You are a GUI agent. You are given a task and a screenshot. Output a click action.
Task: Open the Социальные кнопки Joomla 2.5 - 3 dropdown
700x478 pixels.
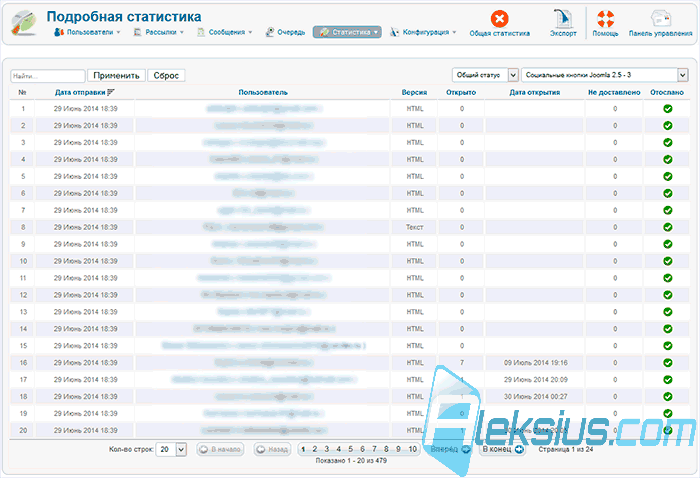(604, 75)
